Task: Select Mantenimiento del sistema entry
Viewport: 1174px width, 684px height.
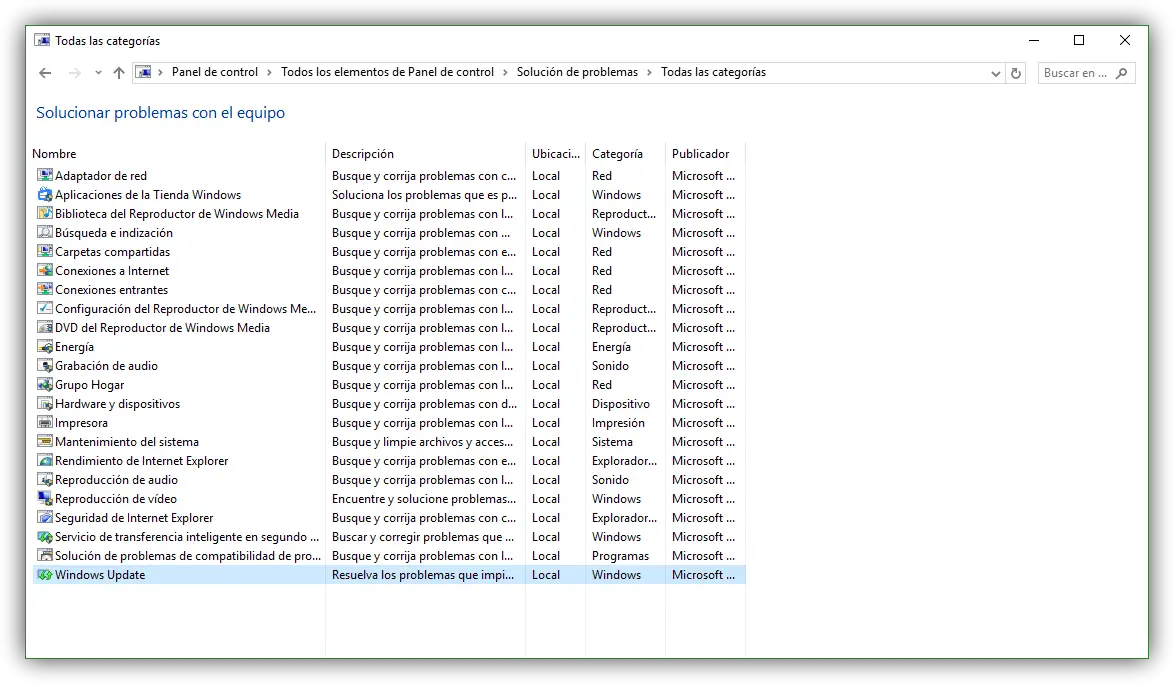Action: [127, 442]
